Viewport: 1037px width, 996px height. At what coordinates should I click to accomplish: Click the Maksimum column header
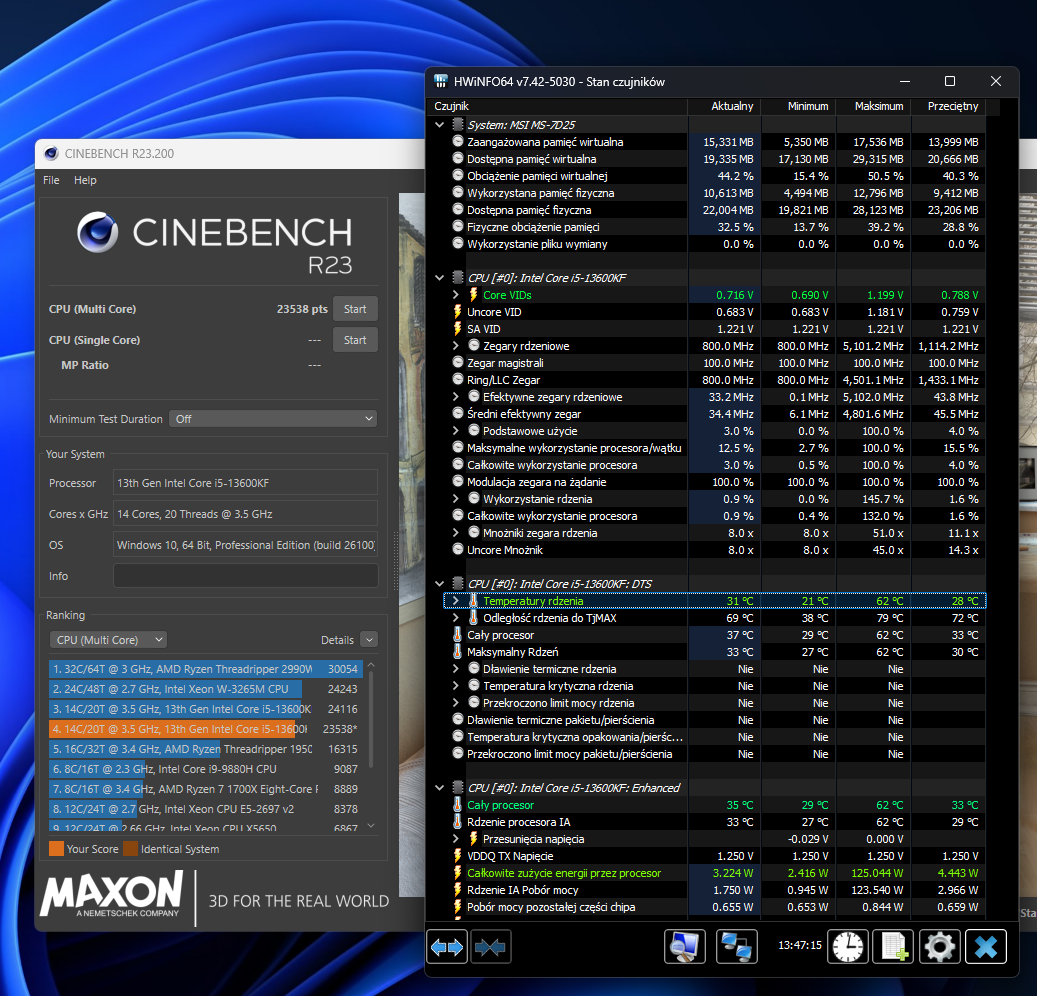[874, 106]
